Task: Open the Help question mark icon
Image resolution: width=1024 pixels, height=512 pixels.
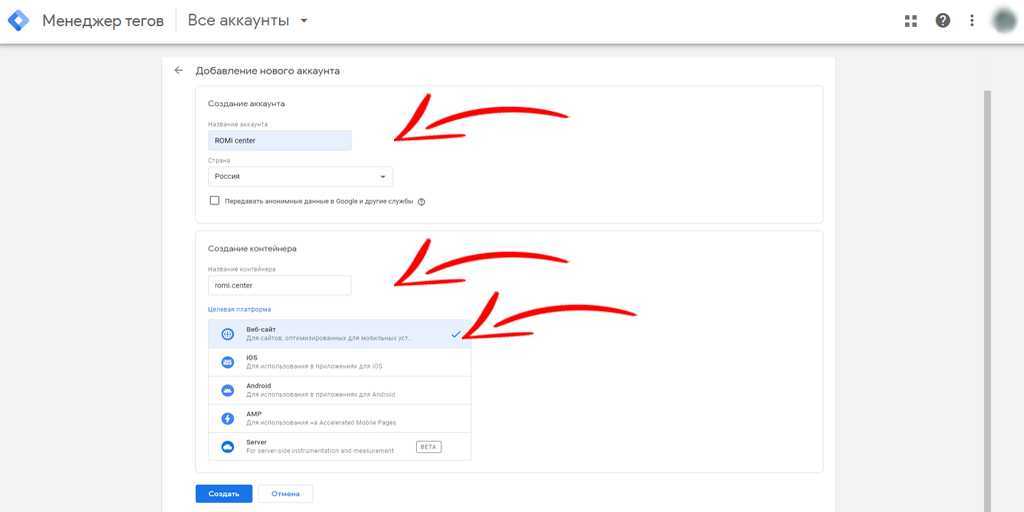Action: click(942, 21)
